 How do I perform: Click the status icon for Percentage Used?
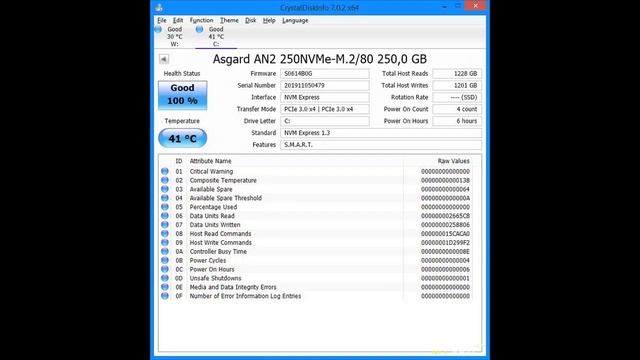coord(165,207)
